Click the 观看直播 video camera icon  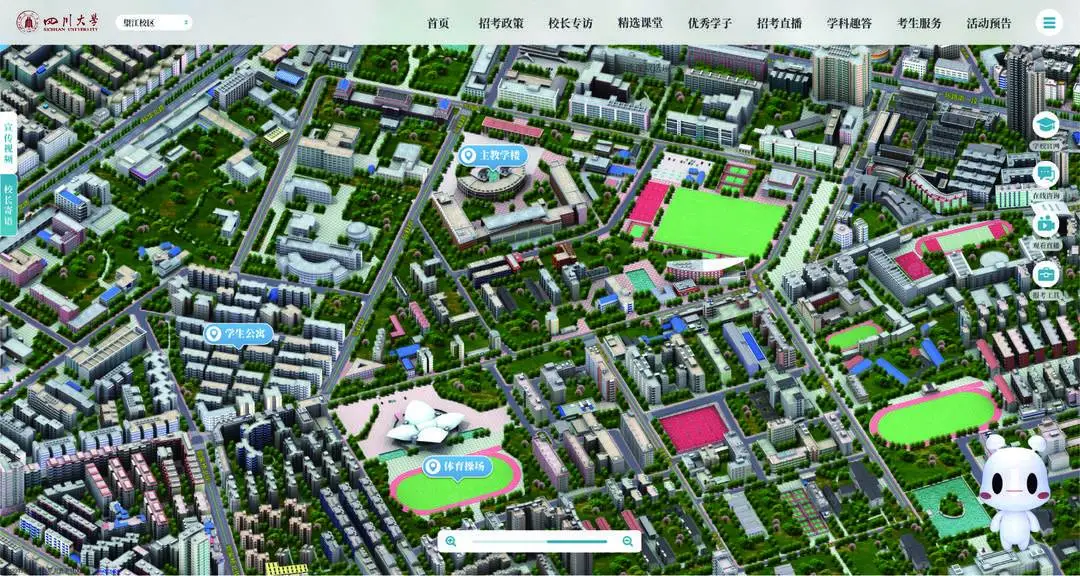click(1045, 224)
